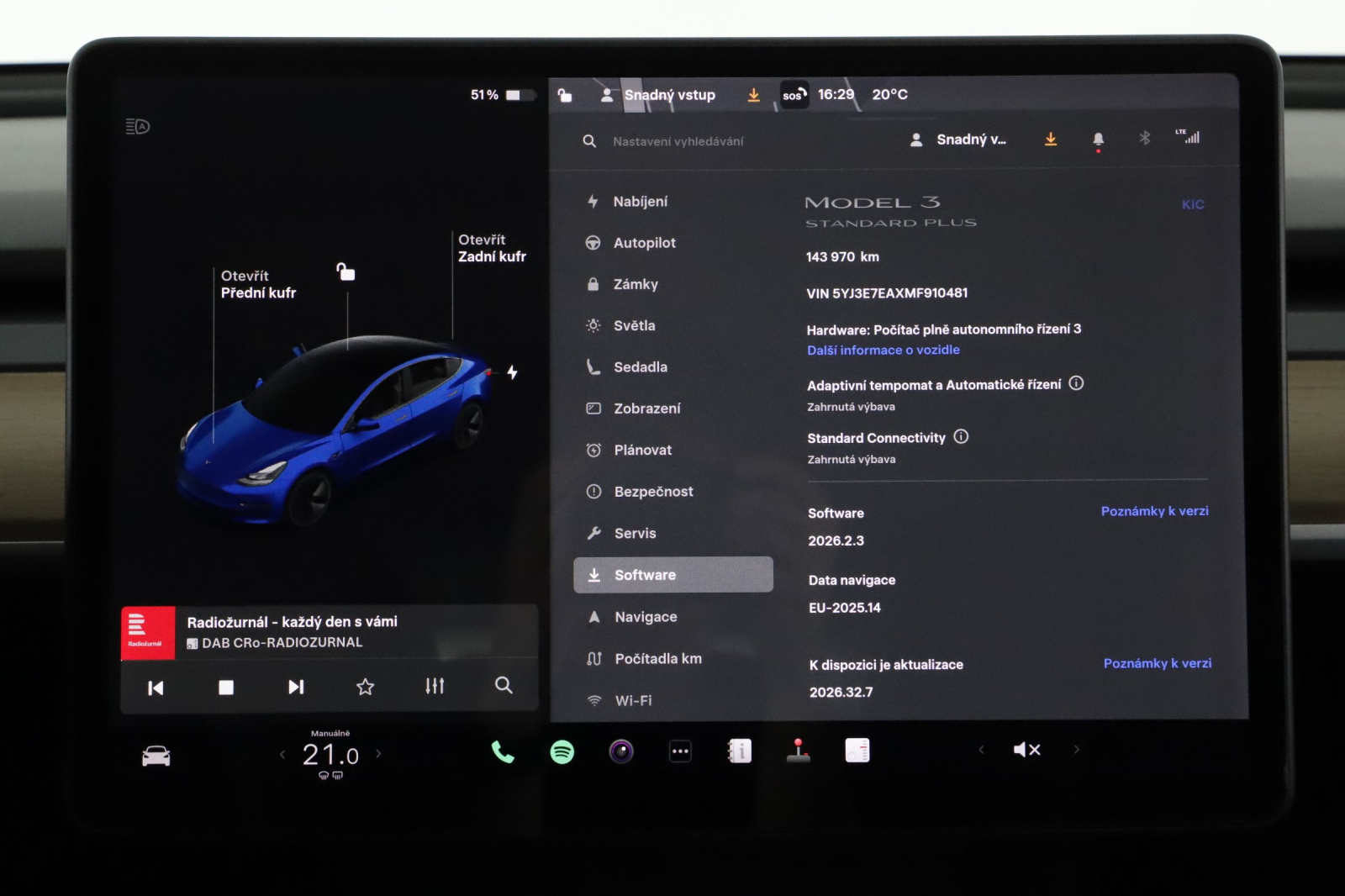Open the Spotify app in the dock
The width and height of the screenshot is (1345, 896).
click(562, 751)
